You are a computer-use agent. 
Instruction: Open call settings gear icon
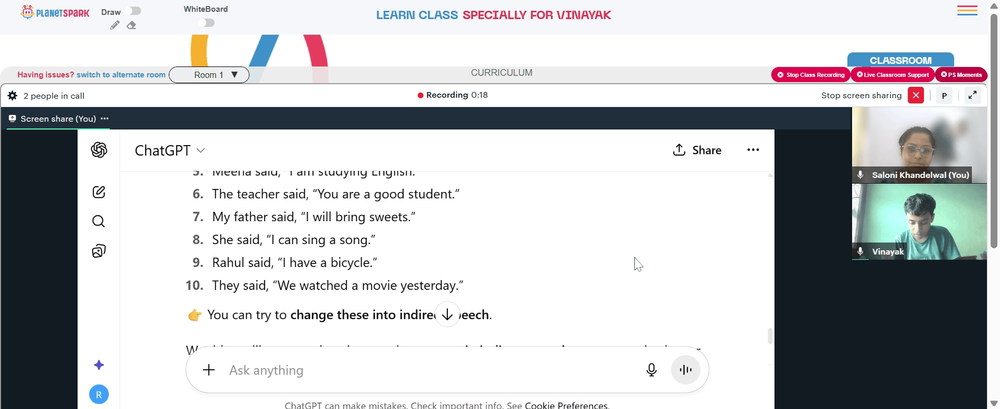coord(12,96)
